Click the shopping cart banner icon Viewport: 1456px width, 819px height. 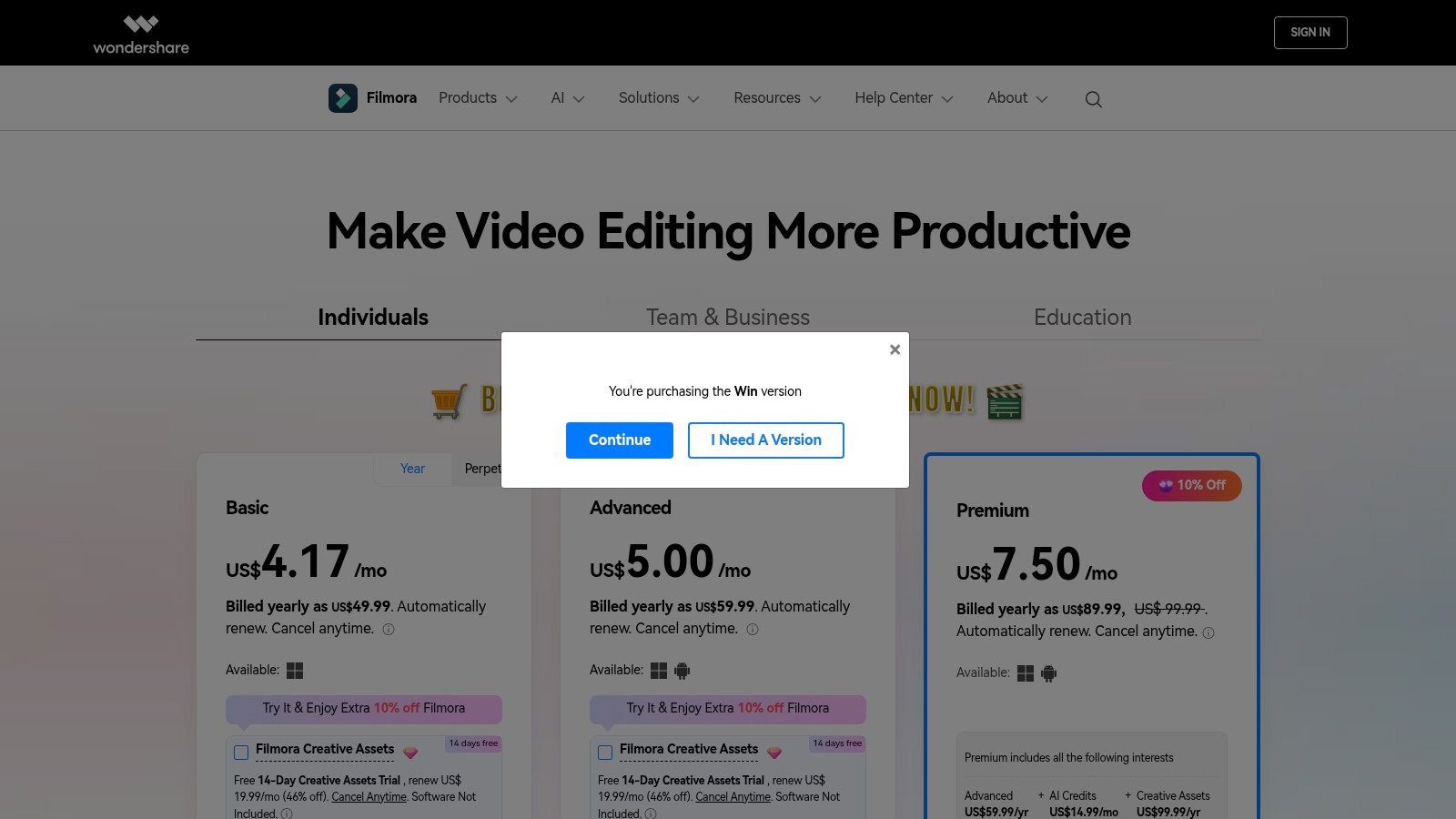(x=450, y=400)
